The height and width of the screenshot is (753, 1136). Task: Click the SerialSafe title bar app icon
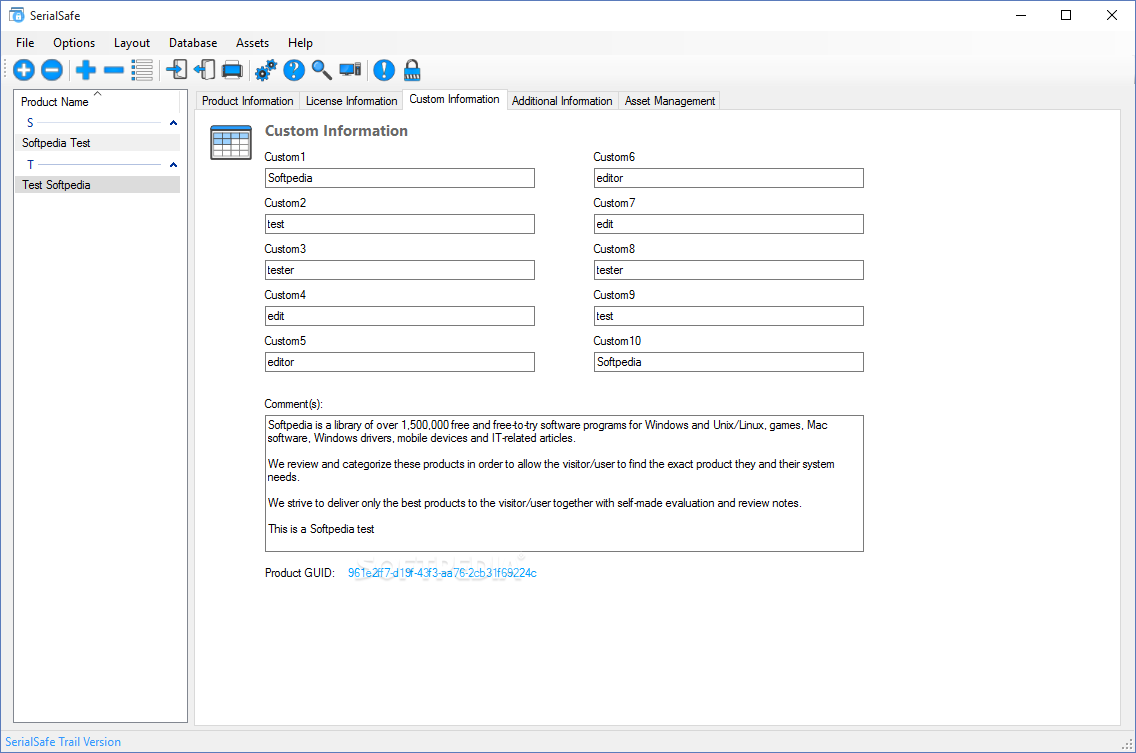[x=16, y=14]
